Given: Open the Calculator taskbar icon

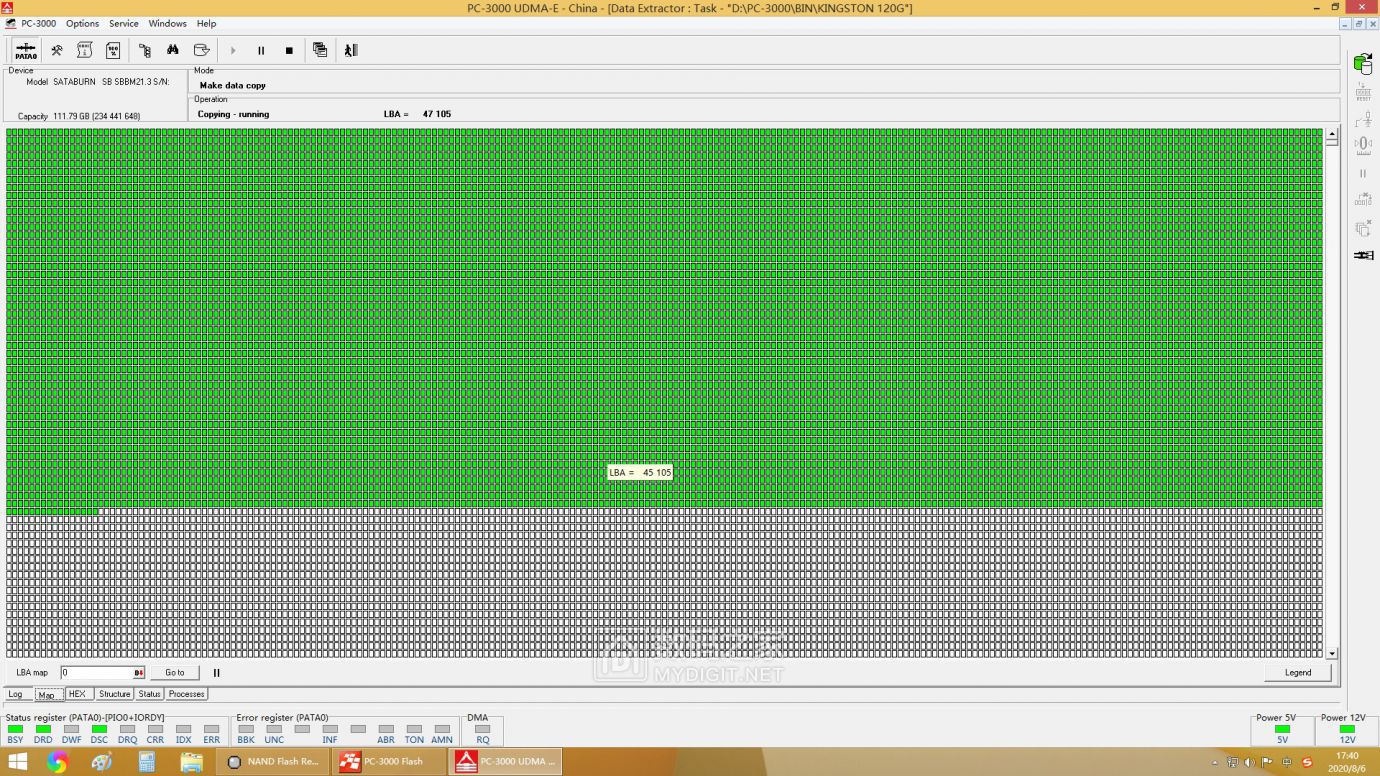Looking at the screenshot, I should 147,762.
